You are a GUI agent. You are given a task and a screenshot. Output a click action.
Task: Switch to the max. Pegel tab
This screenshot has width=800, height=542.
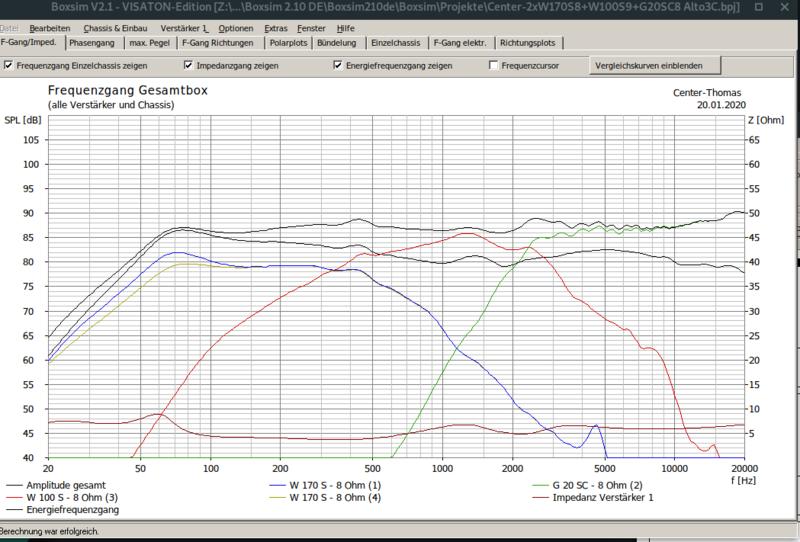click(150, 44)
